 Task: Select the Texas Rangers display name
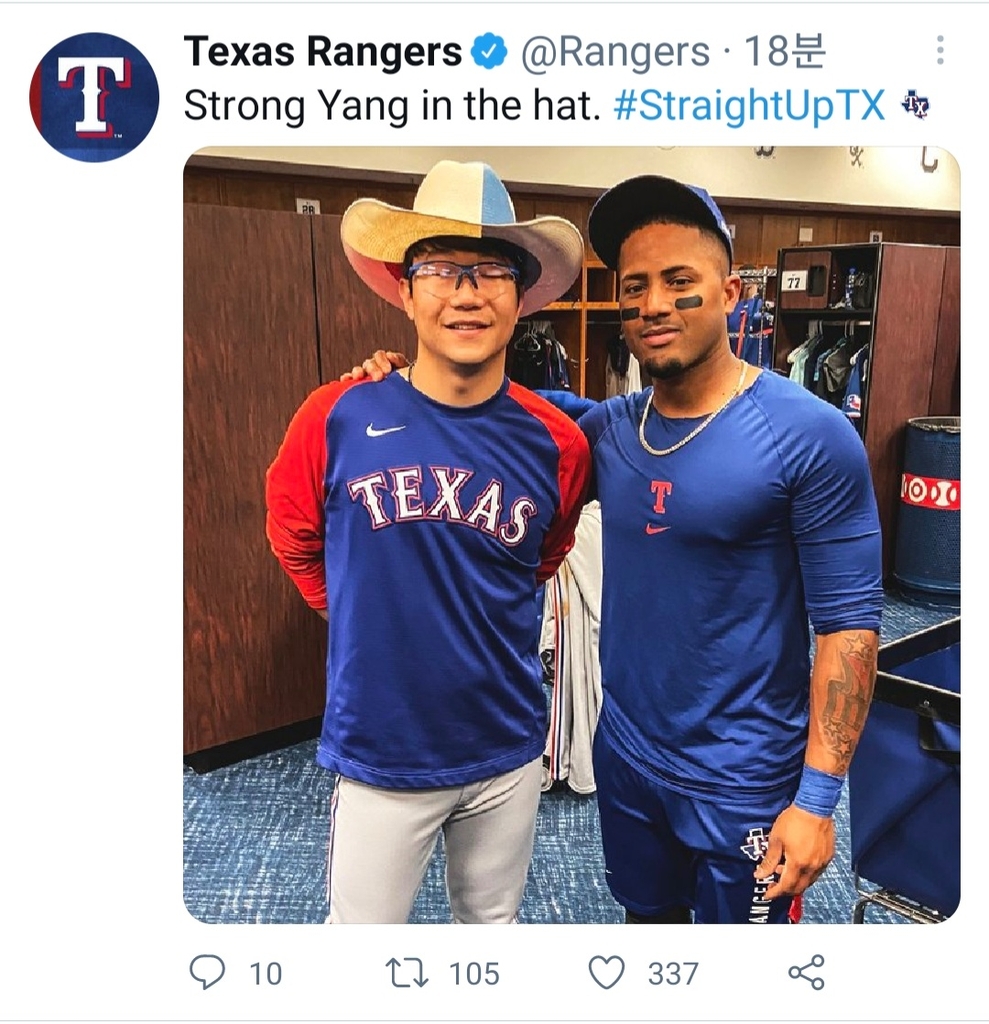click(323, 52)
